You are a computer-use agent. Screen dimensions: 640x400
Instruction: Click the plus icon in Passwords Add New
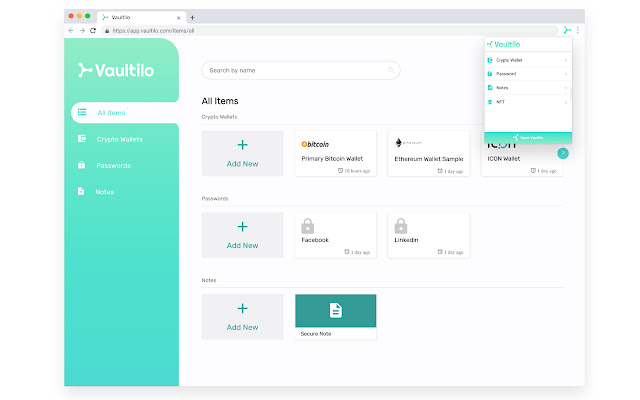pyautogui.click(x=242, y=227)
